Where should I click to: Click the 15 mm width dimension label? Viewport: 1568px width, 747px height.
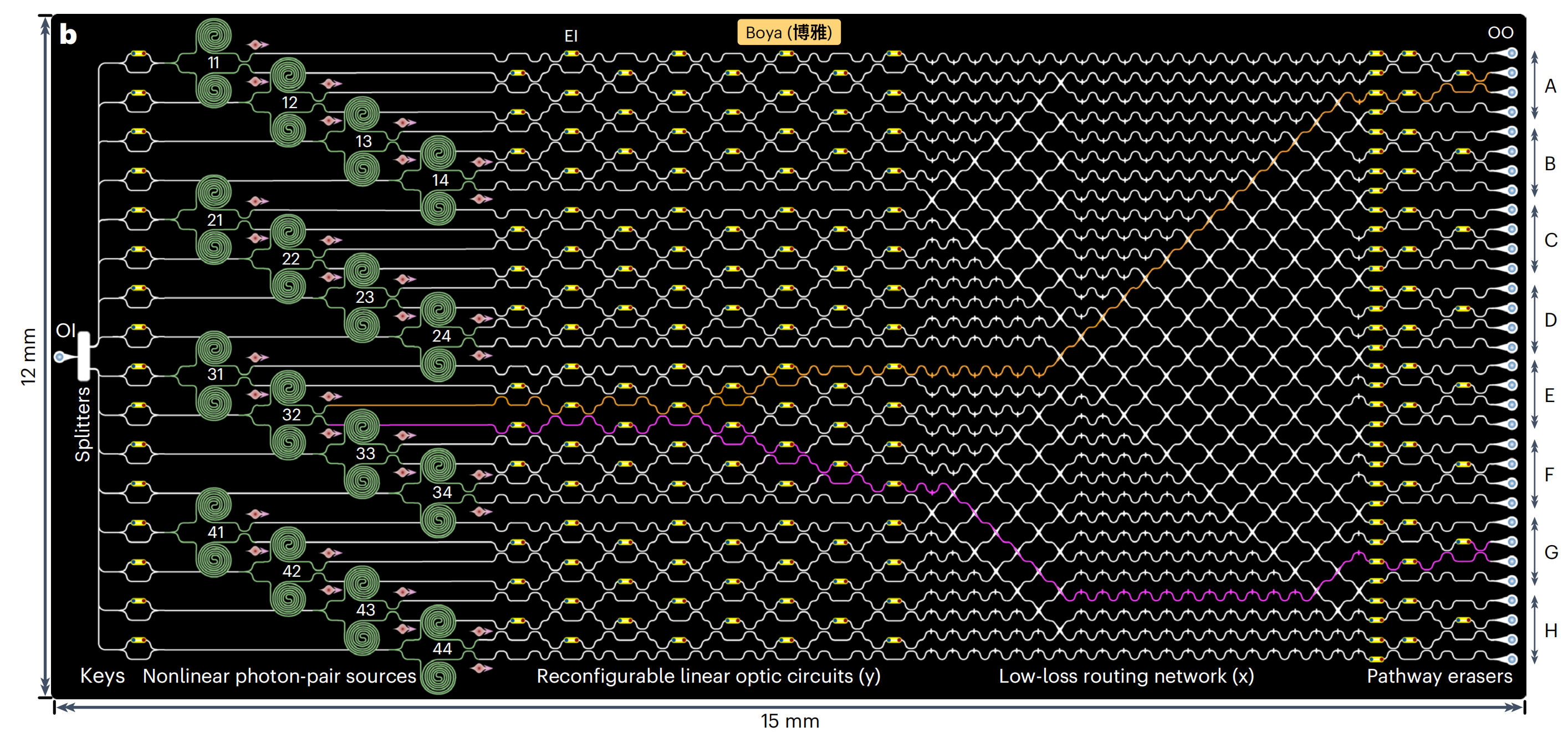coord(789,721)
